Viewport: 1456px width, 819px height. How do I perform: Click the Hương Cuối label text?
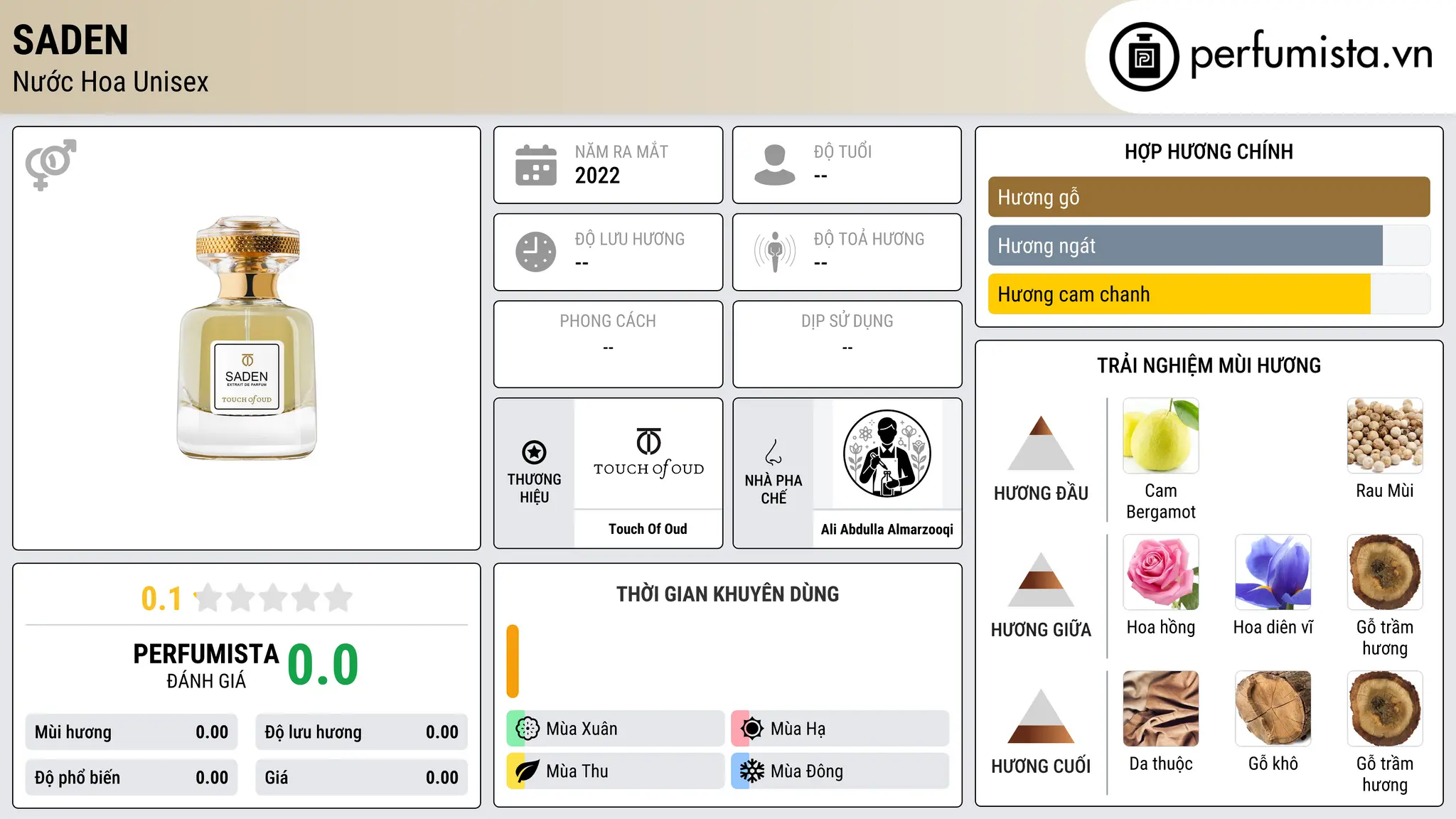tap(1041, 766)
